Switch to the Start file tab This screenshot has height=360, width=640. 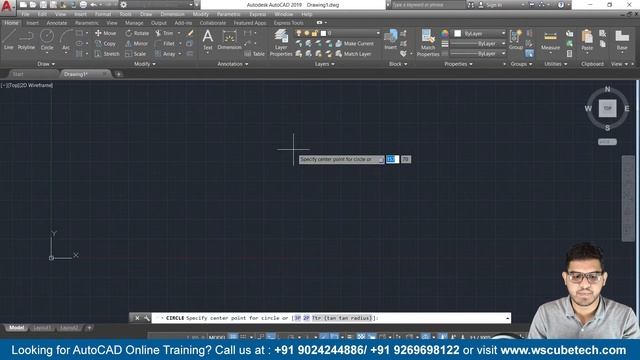coord(18,74)
